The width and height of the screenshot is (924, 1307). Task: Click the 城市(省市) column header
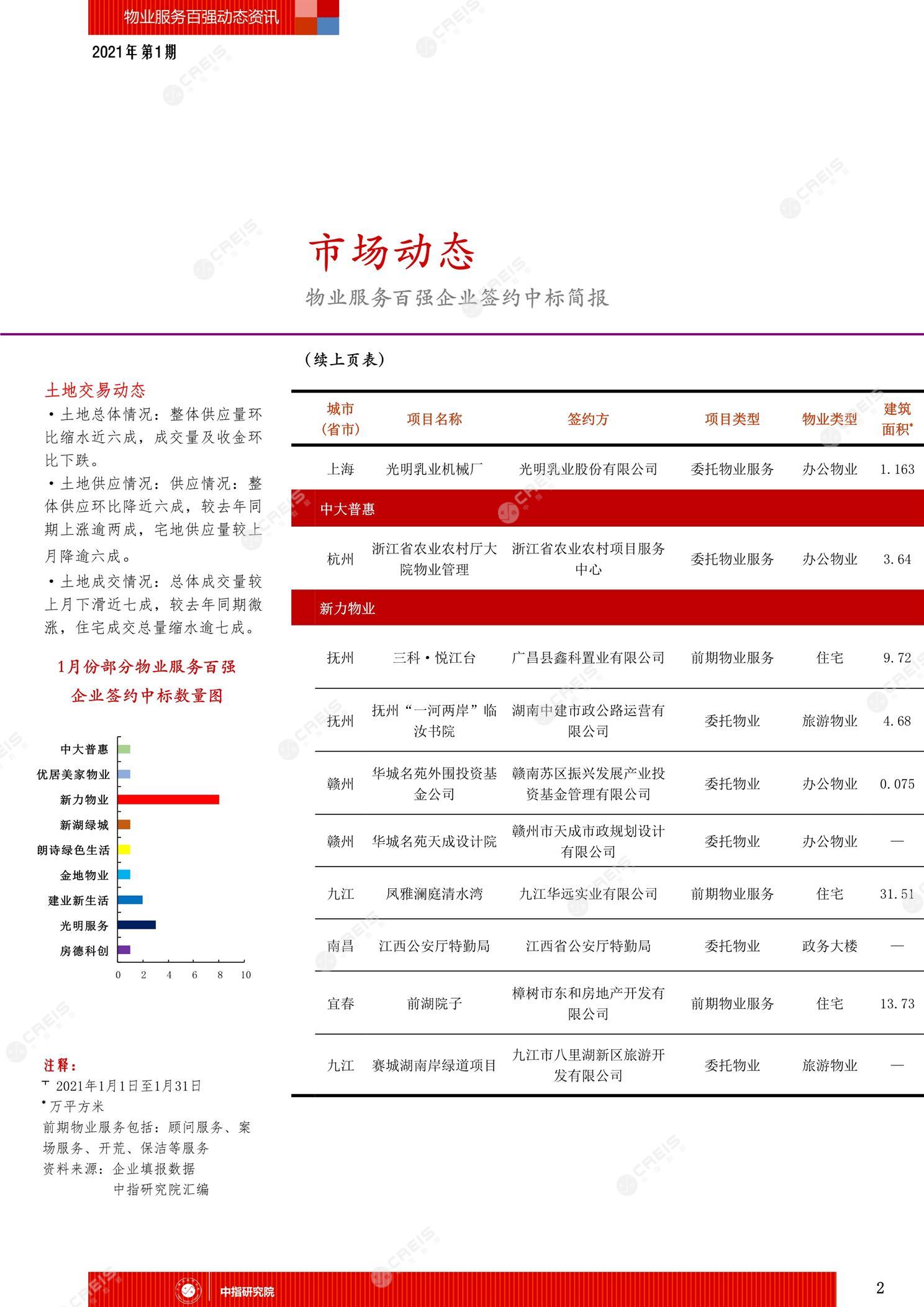pos(340,419)
